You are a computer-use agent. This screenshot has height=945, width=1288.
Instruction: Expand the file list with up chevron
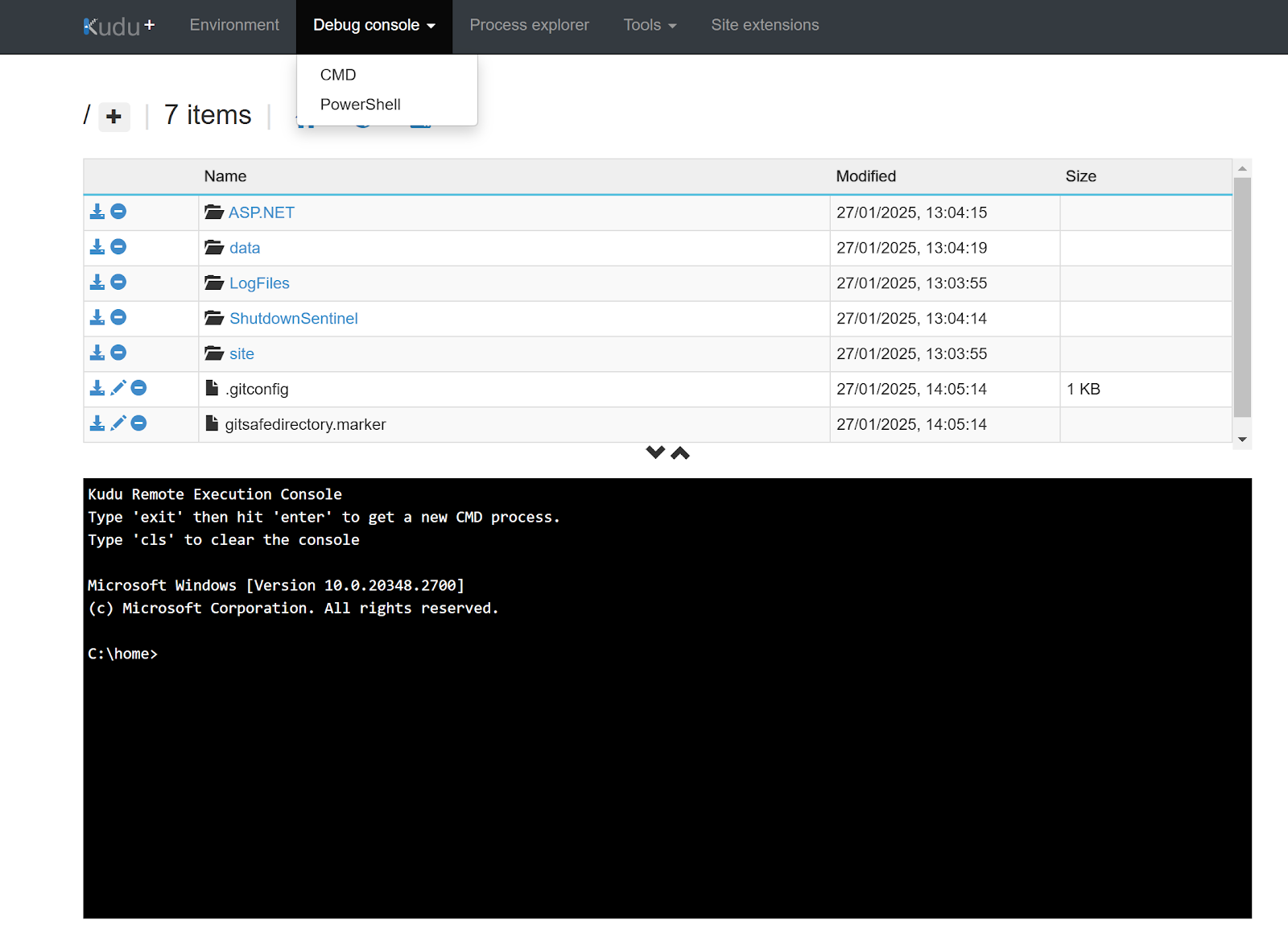coord(680,452)
